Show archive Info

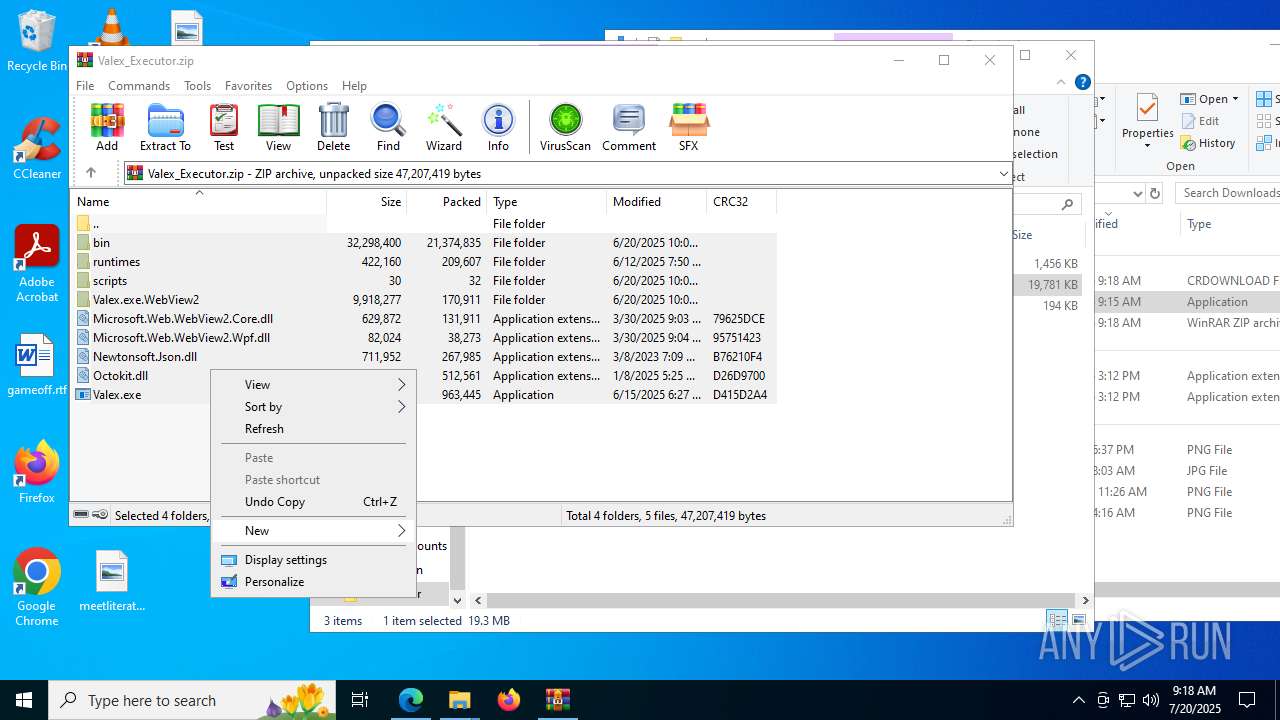pos(498,127)
